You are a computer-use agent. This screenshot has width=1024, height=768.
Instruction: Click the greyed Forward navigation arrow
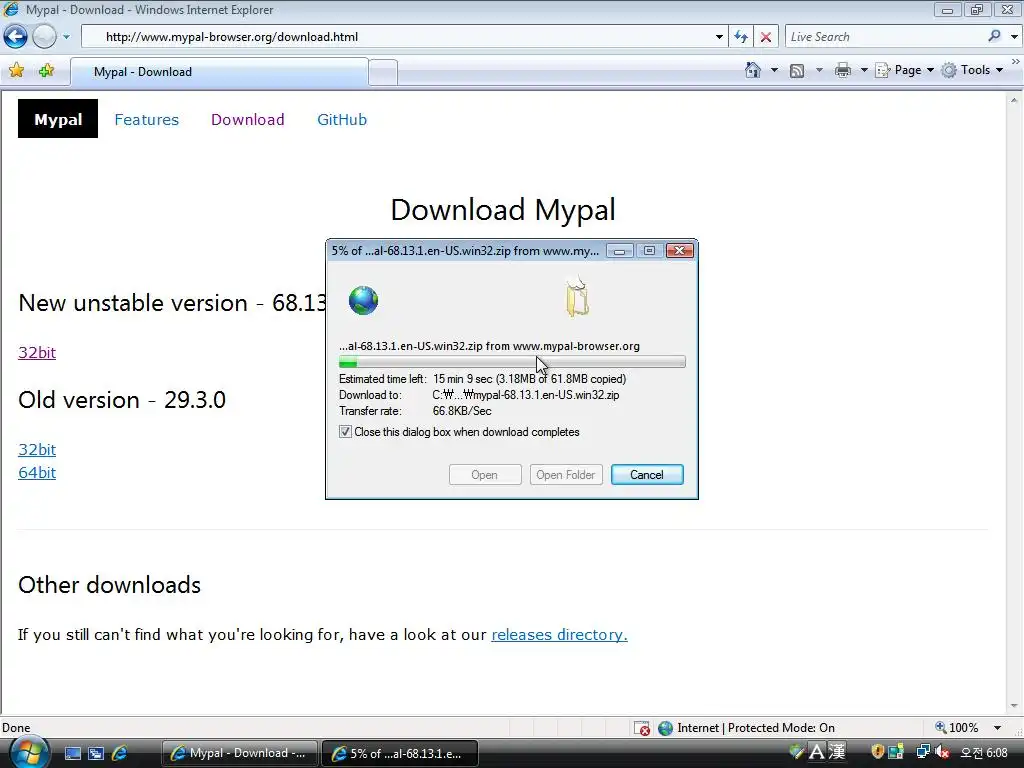coord(44,37)
